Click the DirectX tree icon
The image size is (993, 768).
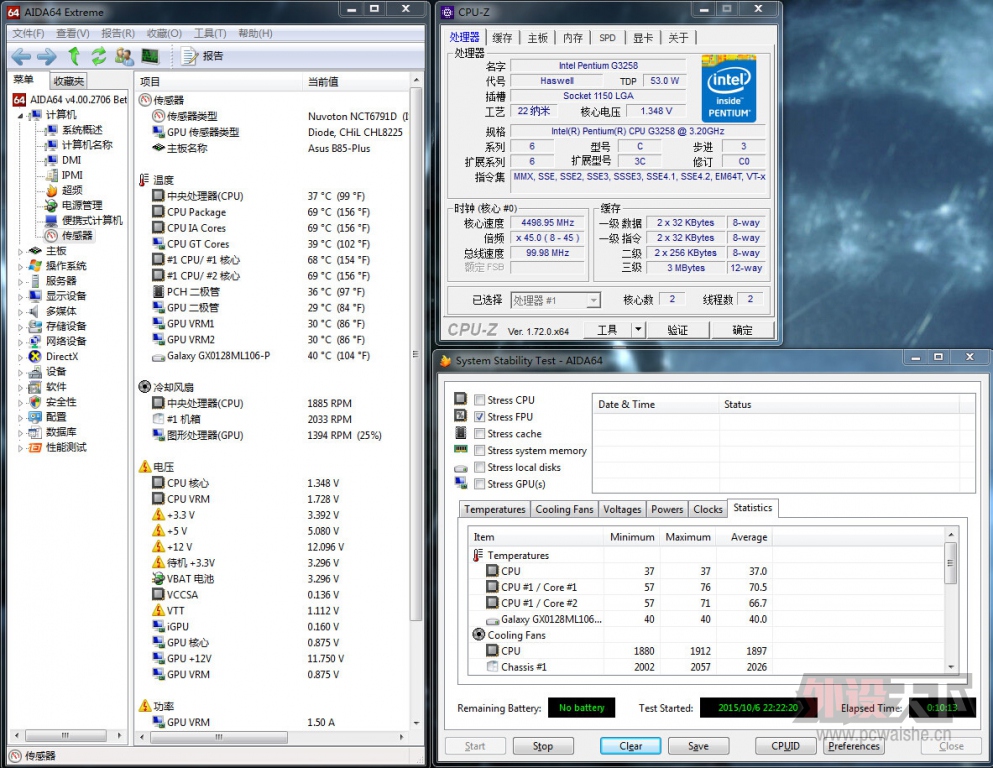point(35,356)
